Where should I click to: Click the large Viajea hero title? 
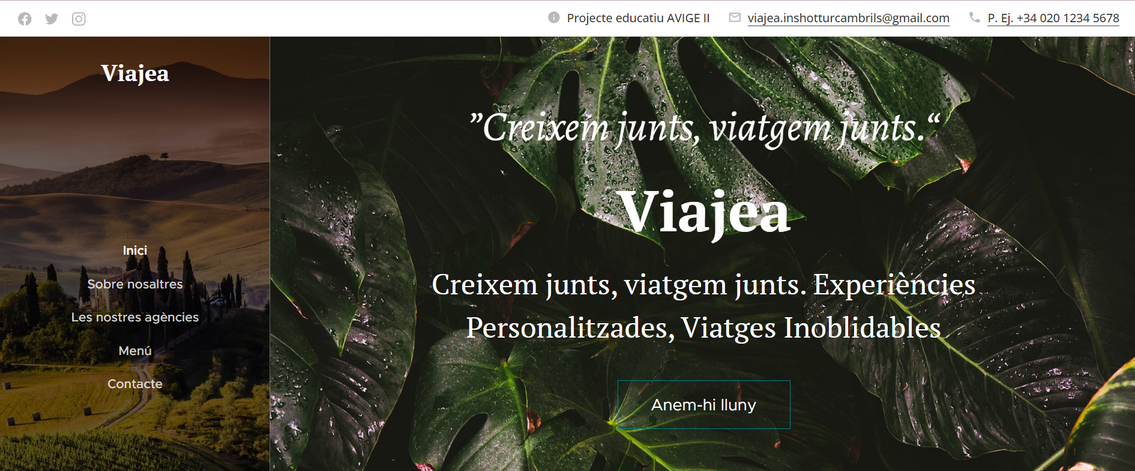click(704, 211)
